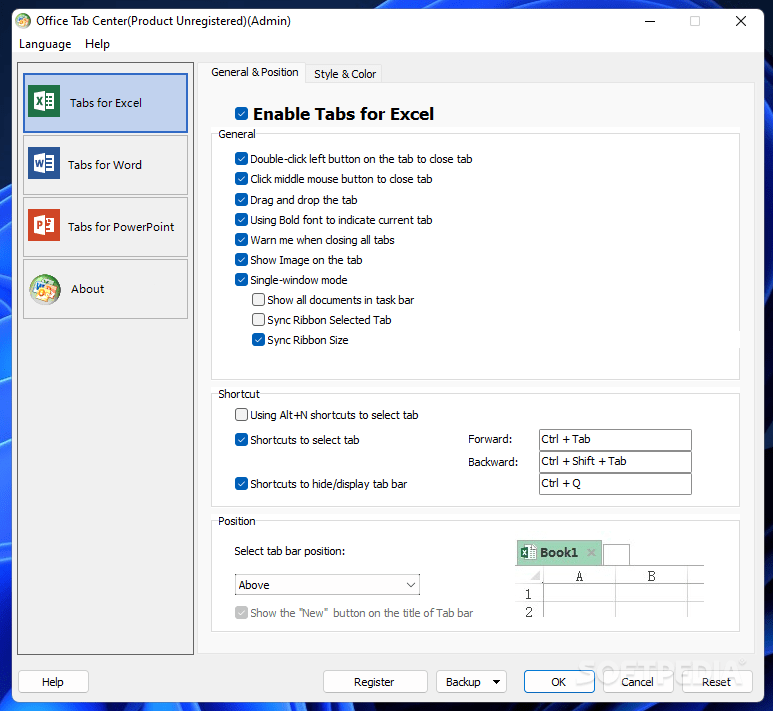Click the Backward shortcut field Ctrl + Shift + Tab

click(x=615, y=462)
